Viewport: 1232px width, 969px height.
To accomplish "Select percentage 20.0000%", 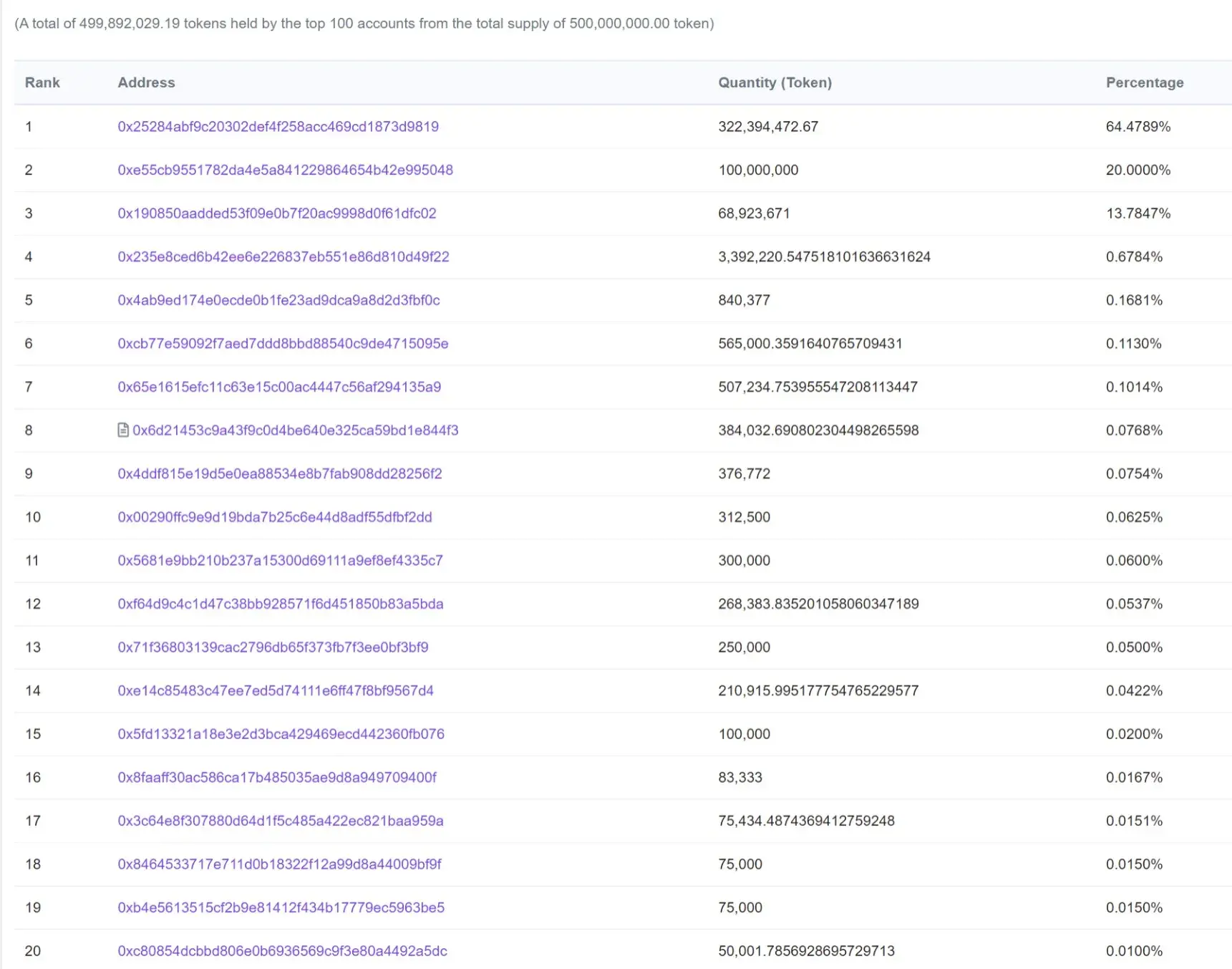I will point(1138,170).
